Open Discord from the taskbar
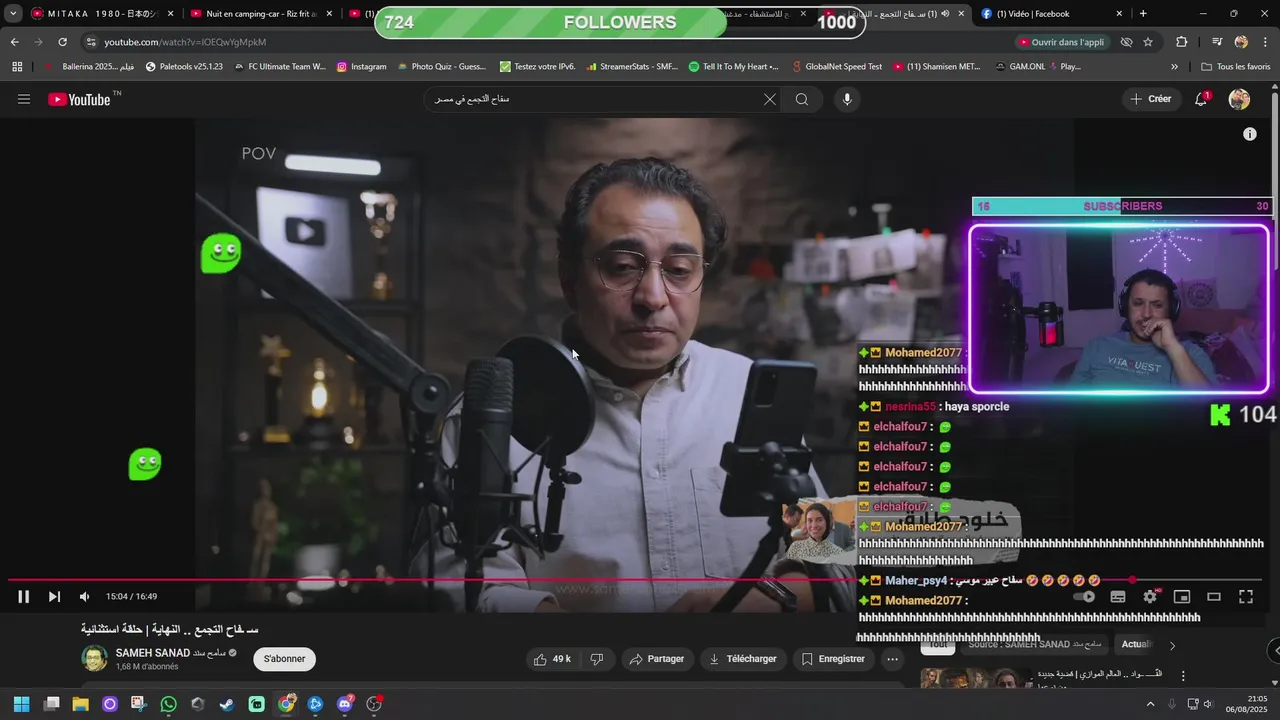The height and width of the screenshot is (720, 1280). (x=345, y=704)
